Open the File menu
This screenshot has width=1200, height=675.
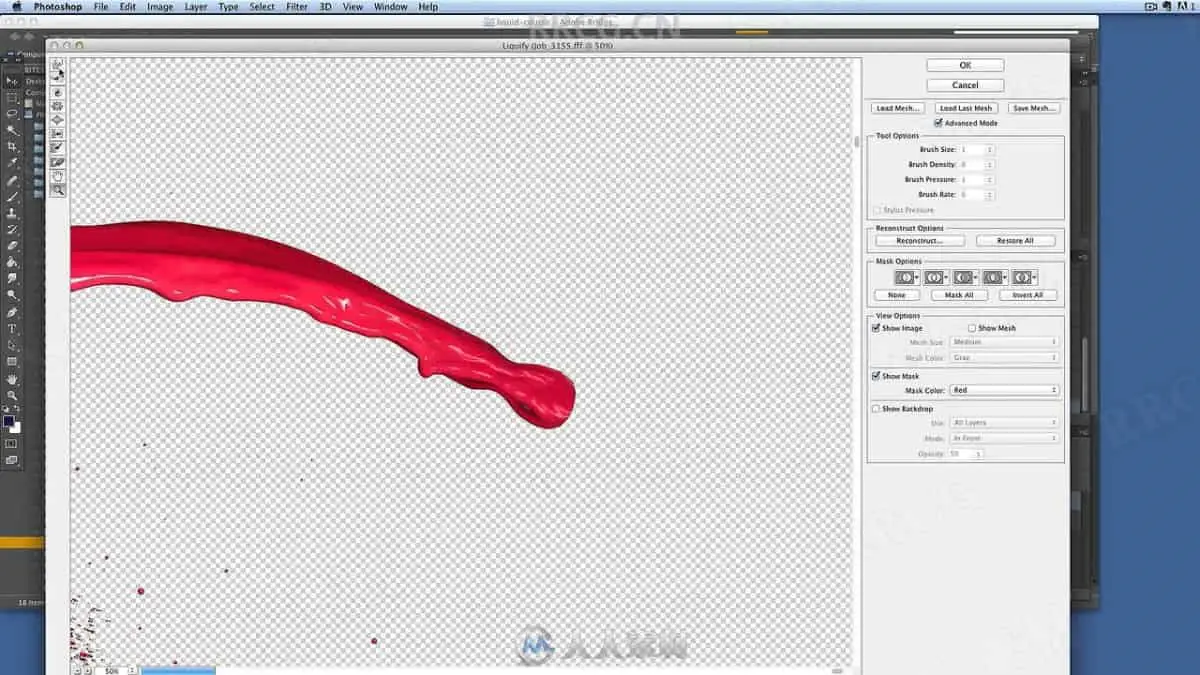101,6
